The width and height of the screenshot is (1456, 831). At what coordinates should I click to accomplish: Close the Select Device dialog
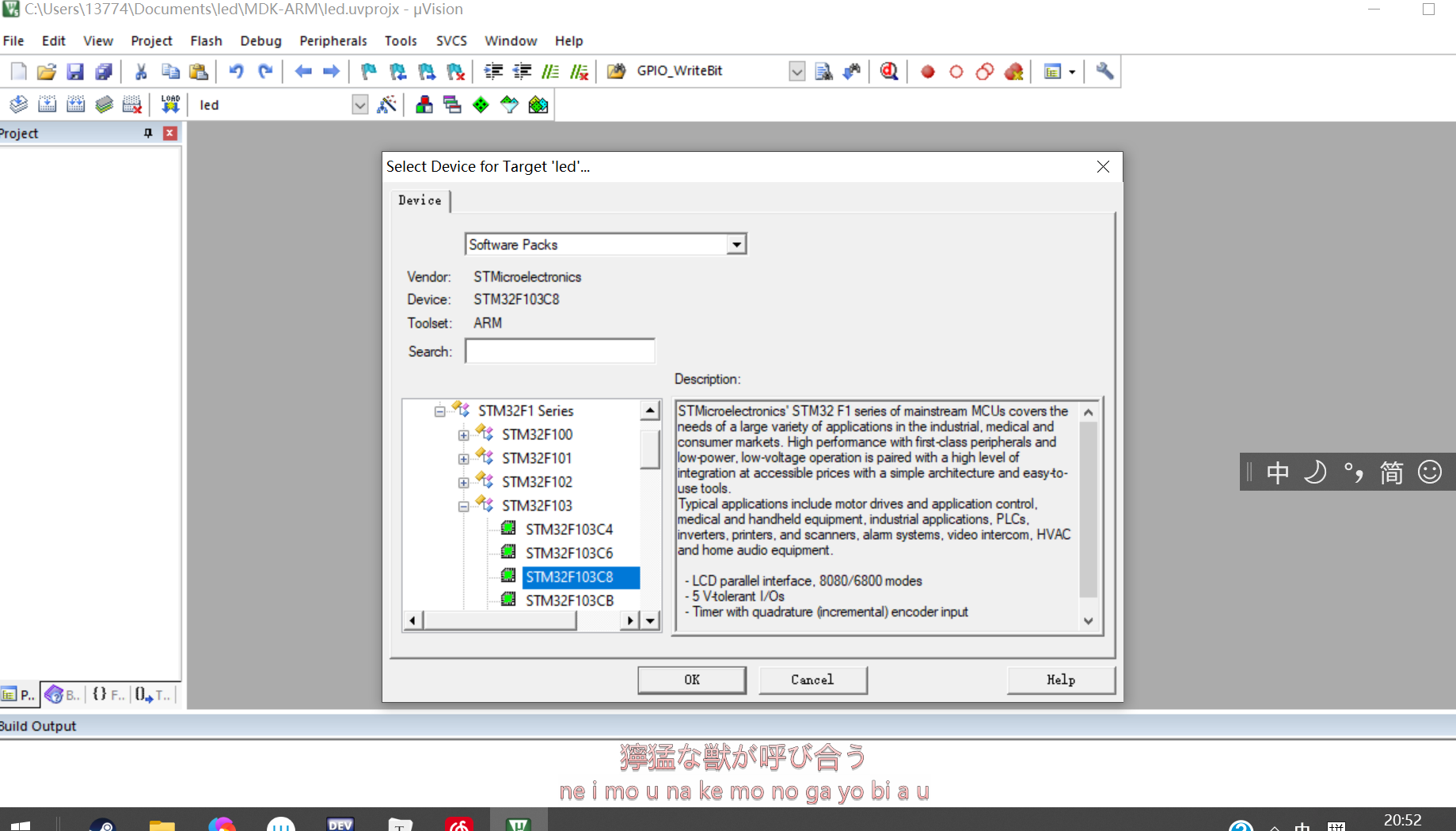[x=1103, y=166]
